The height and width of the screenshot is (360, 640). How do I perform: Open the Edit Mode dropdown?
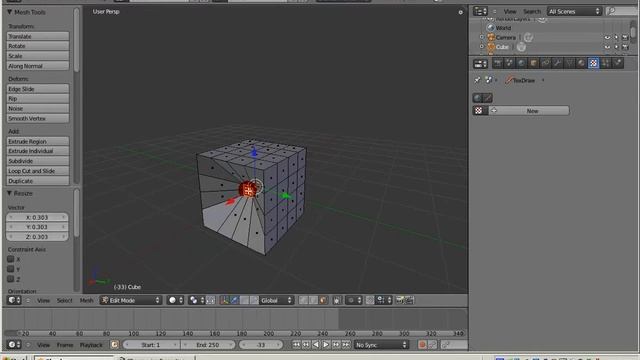(131, 300)
